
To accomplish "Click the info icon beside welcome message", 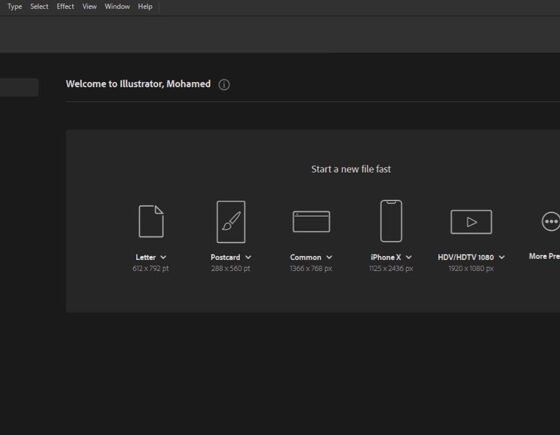I will (224, 85).
